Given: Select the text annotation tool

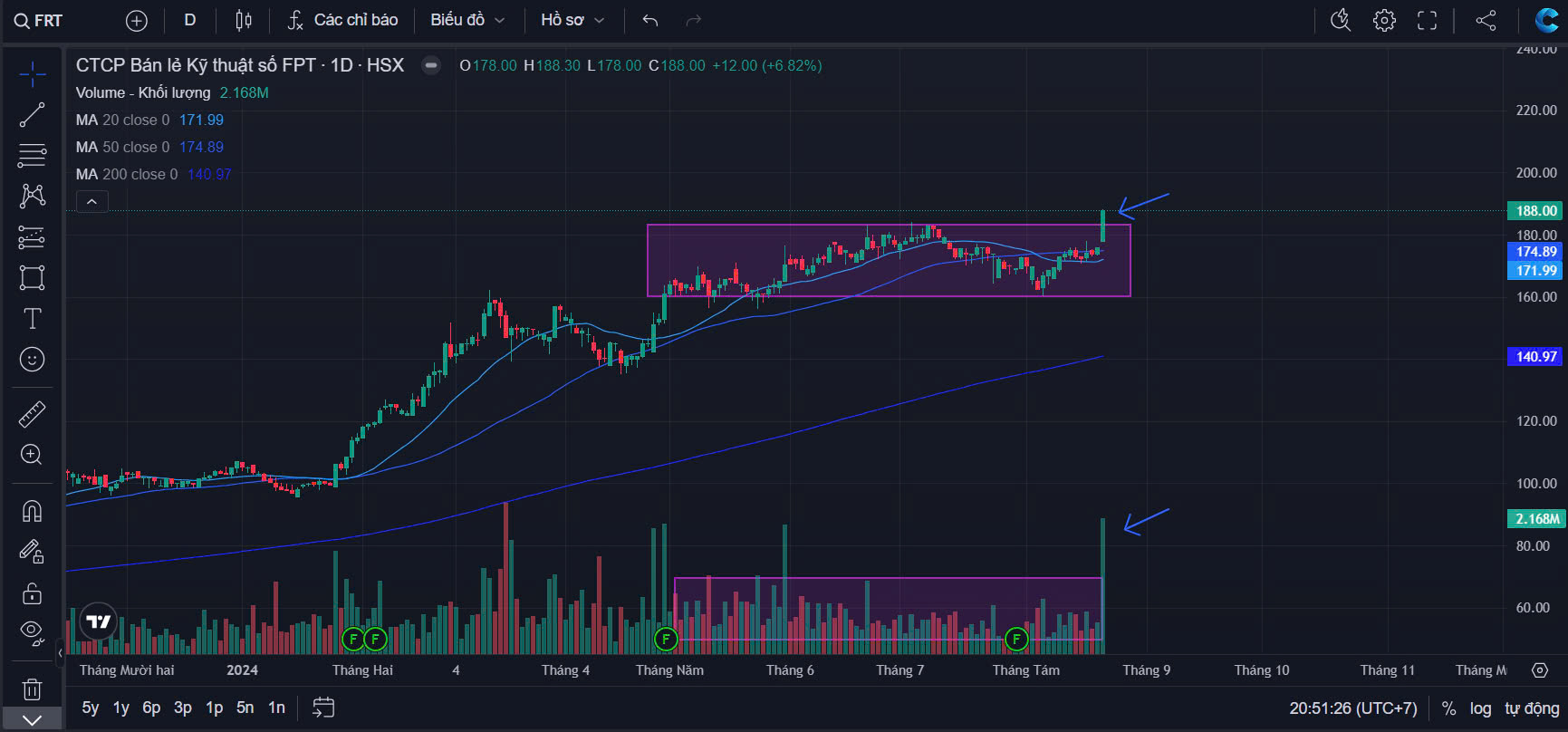Looking at the screenshot, I should coord(32,318).
